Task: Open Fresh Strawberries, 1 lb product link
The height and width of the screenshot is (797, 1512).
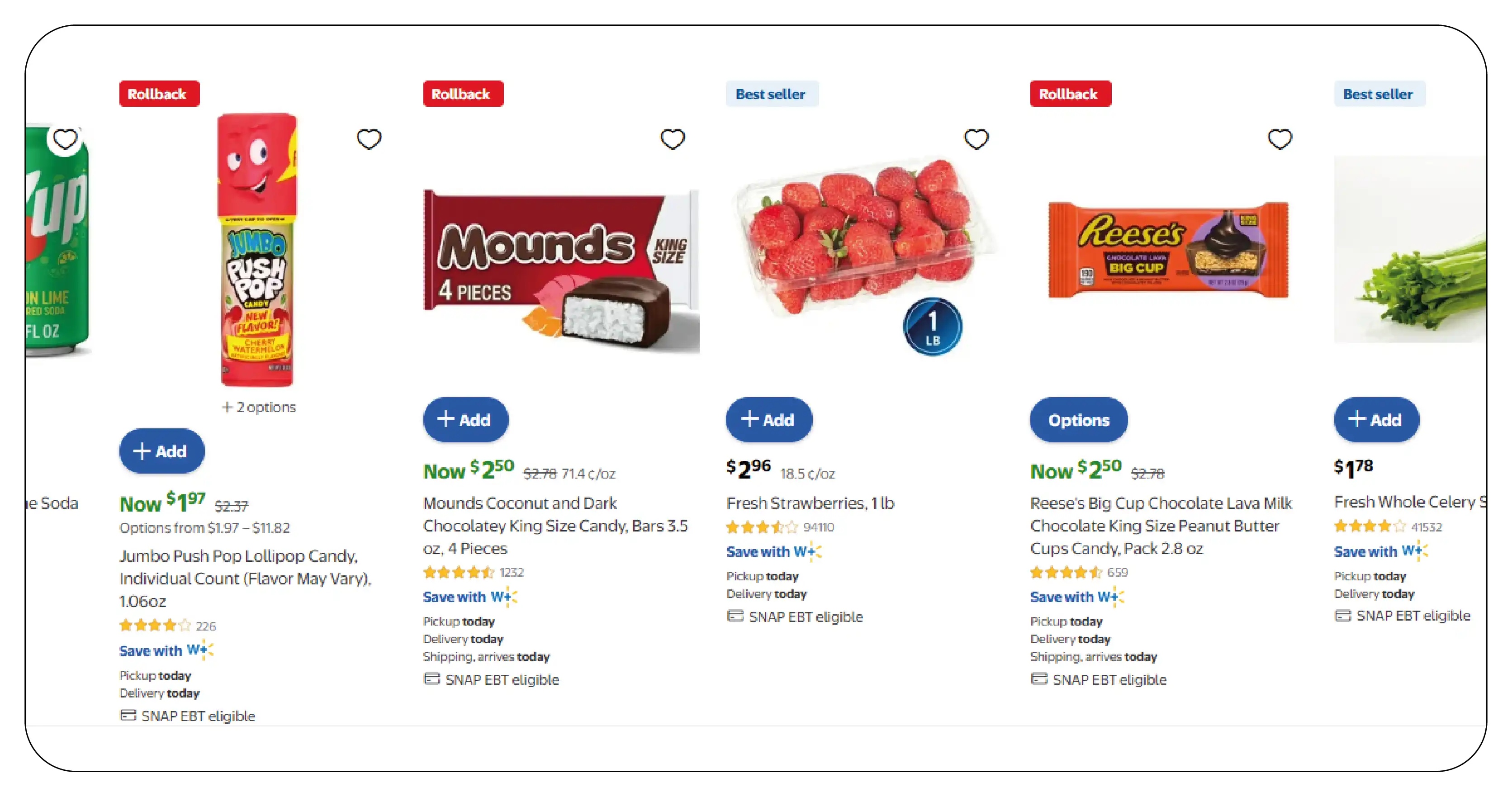Action: 810,503
